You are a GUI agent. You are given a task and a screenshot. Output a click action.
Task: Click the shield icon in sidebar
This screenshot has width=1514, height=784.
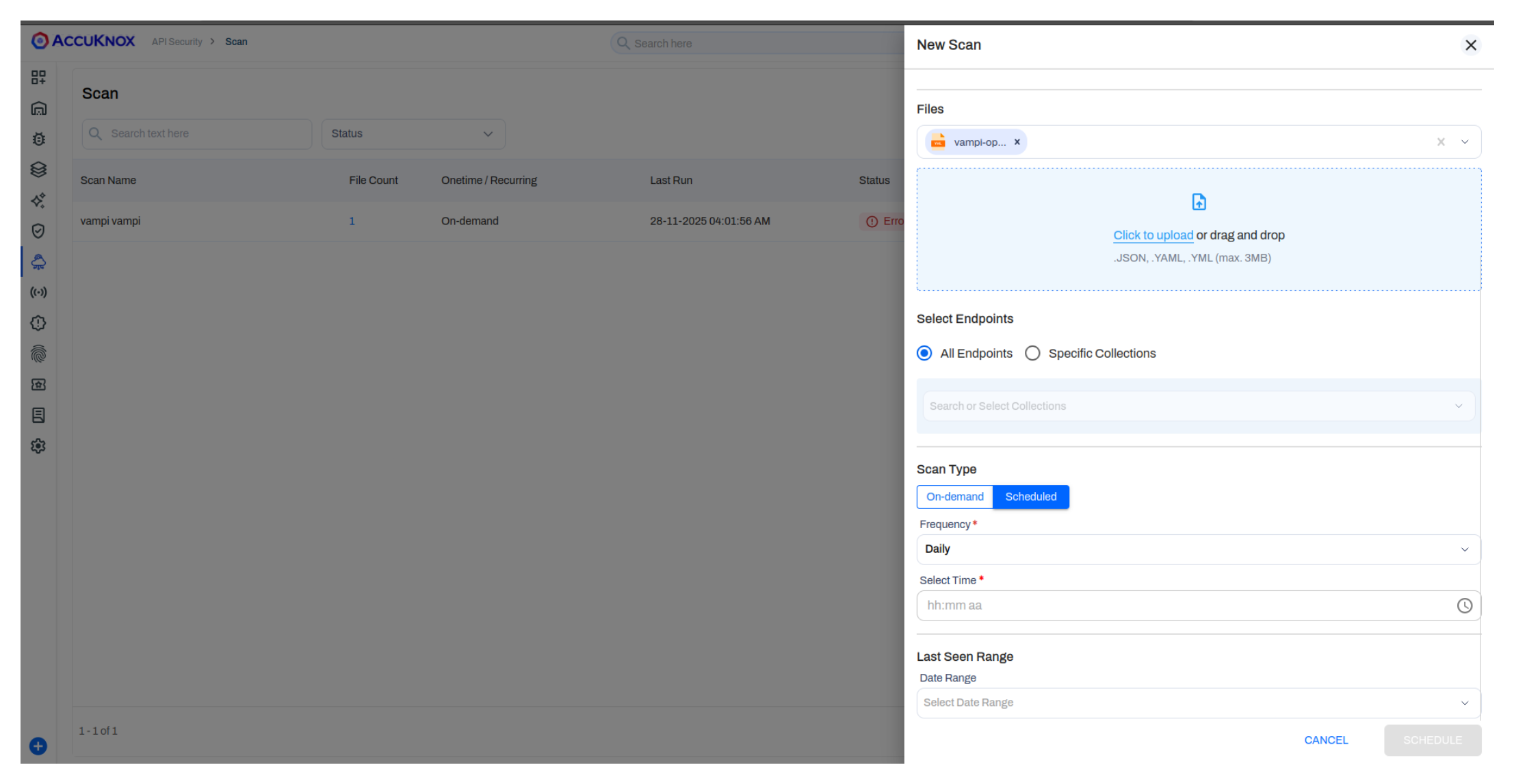38,231
